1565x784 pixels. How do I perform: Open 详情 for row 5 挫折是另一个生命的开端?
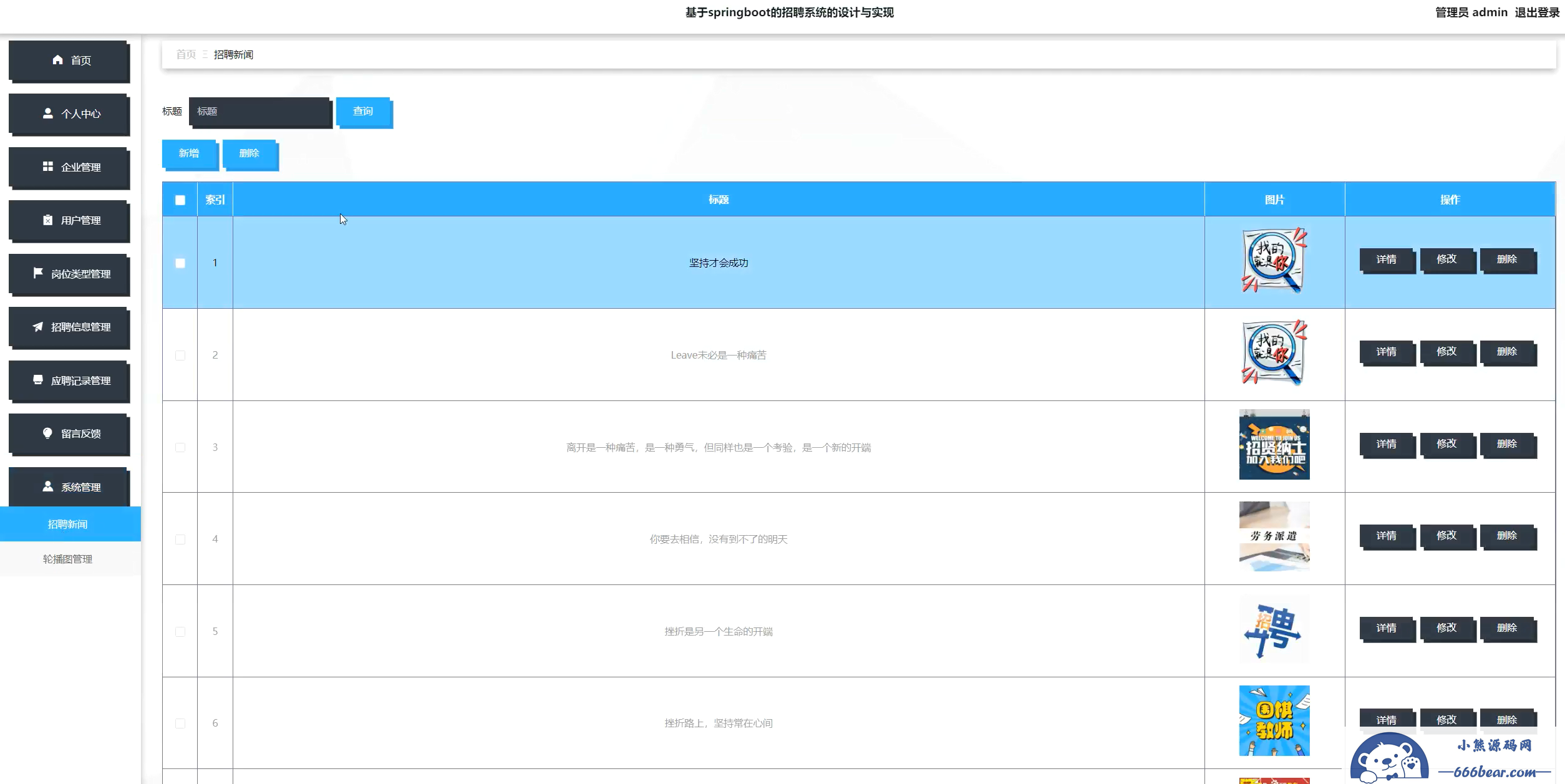tap(1387, 629)
